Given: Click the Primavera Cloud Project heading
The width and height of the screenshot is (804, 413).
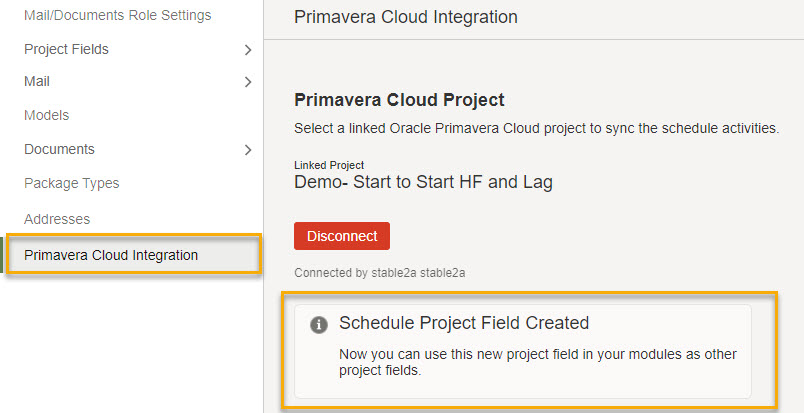Looking at the screenshot, I should coord(399,100).
